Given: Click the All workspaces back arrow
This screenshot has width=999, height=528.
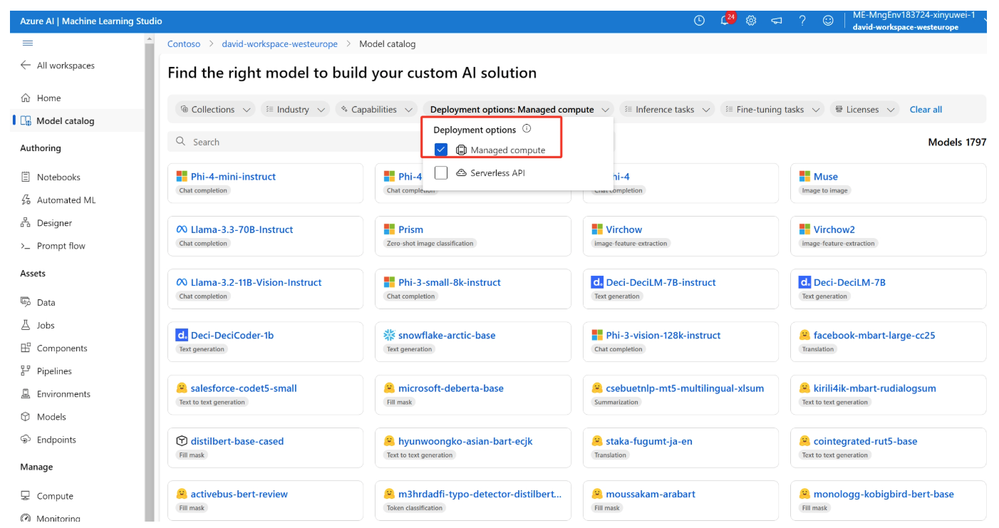Looking at the screenshot, I should click(25, 65).
